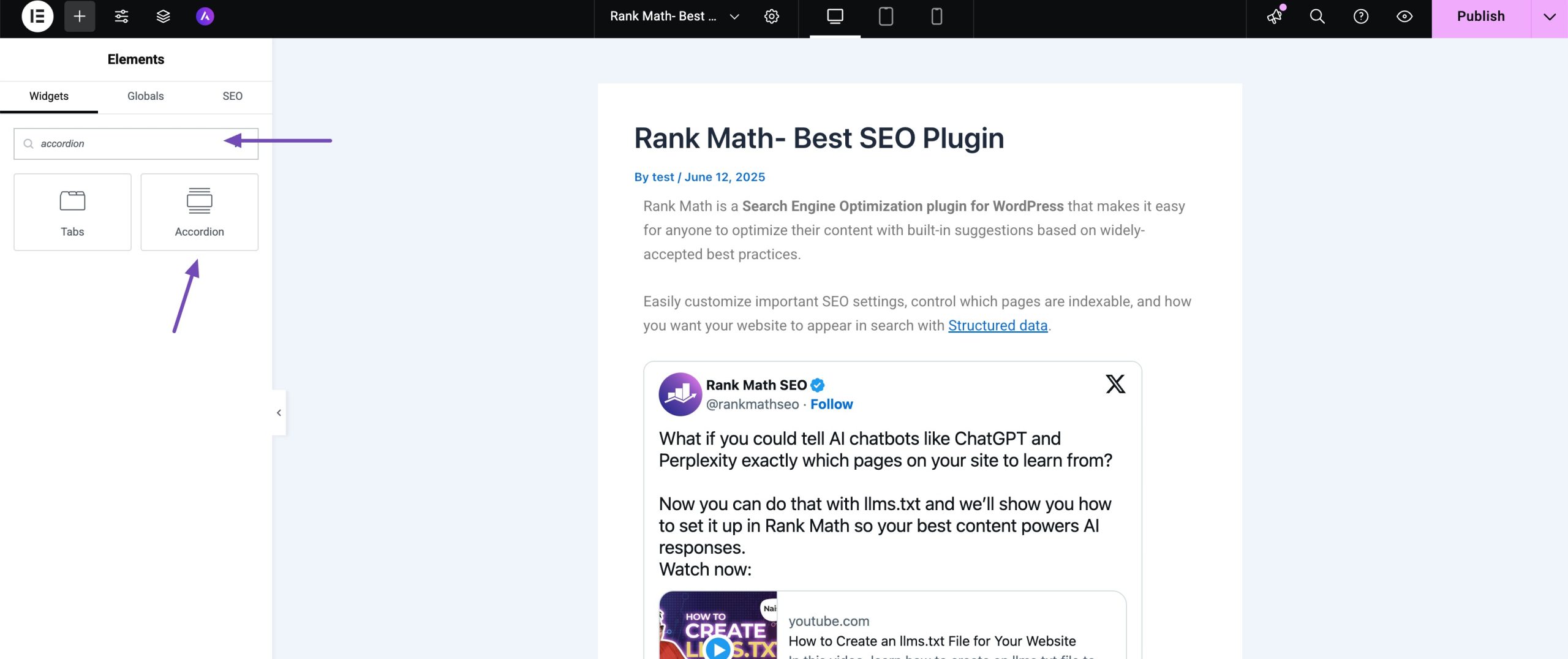This screenshot has height=659, width=1568.
Task: Click the Elementor logo icon
Action: coord(37,17)
